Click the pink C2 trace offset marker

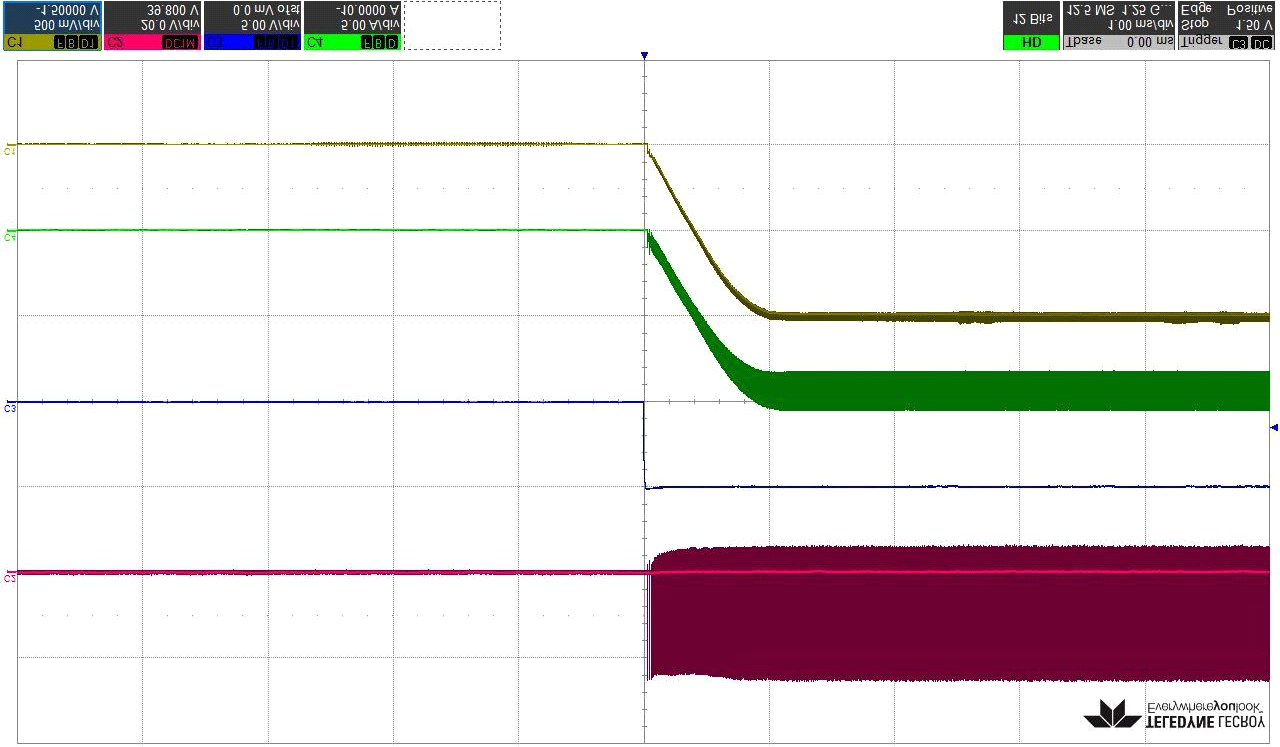point(10,578)
